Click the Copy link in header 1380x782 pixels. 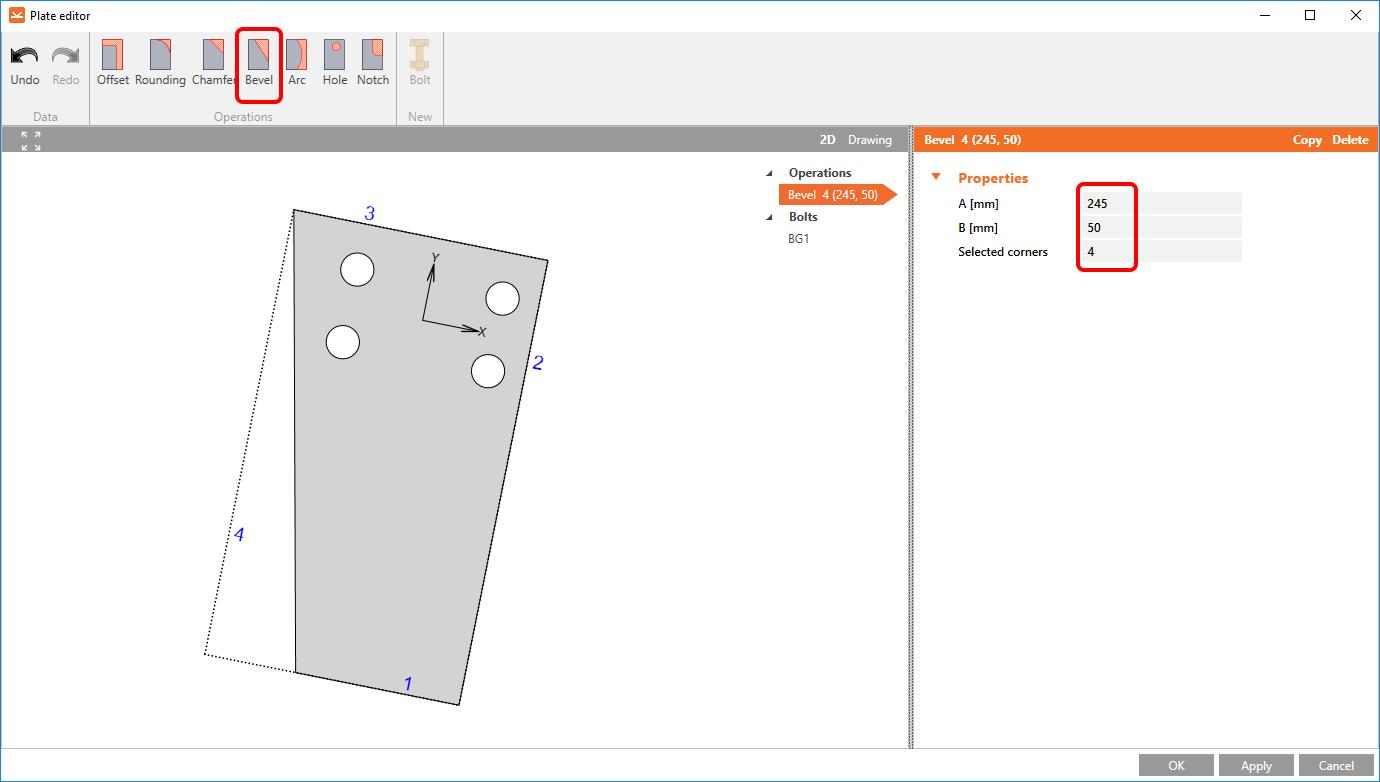coord(1307,140)
